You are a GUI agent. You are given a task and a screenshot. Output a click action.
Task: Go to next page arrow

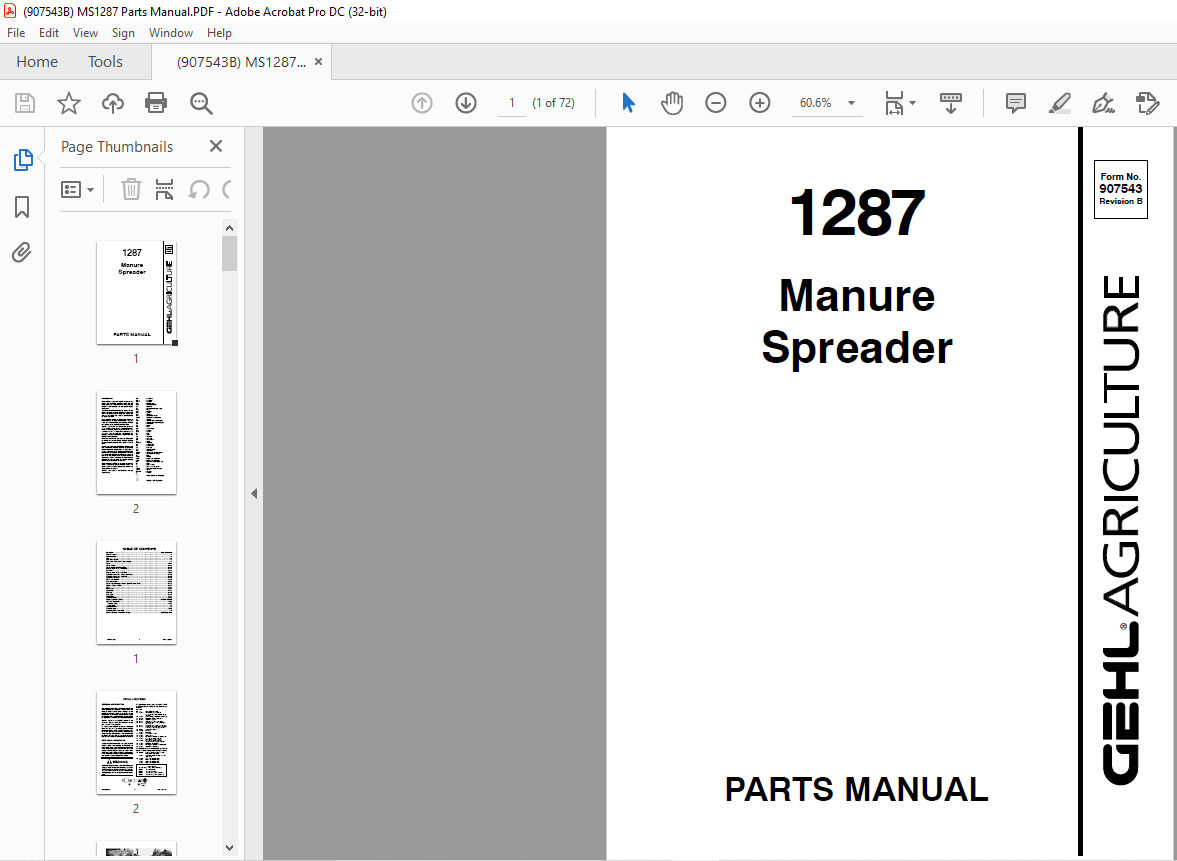click(x=466, y=103)
